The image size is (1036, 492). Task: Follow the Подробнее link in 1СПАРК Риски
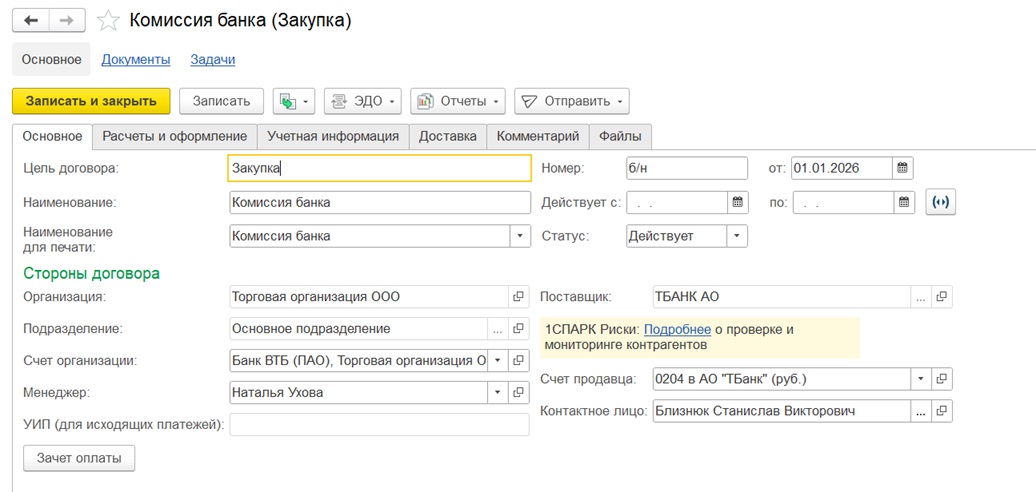click(677, 329)
